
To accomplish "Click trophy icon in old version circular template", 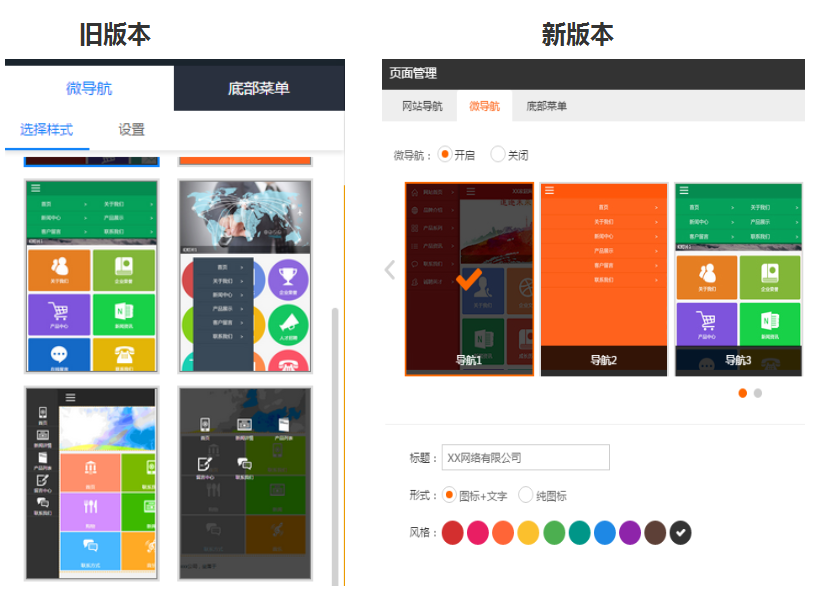I will pyautogui.click(x=288, y=275).
